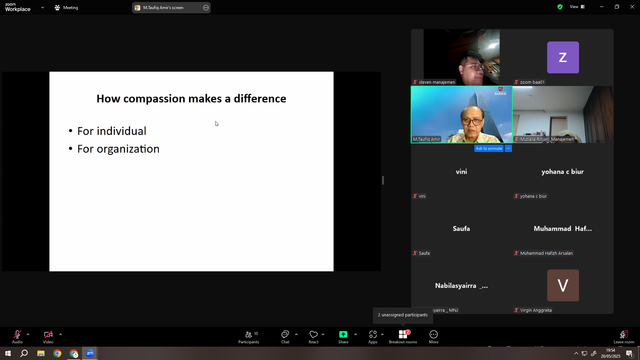The height and width of the screenshot is (360, 640).
Task: Open the Participants panel
Action: point(249,337)
